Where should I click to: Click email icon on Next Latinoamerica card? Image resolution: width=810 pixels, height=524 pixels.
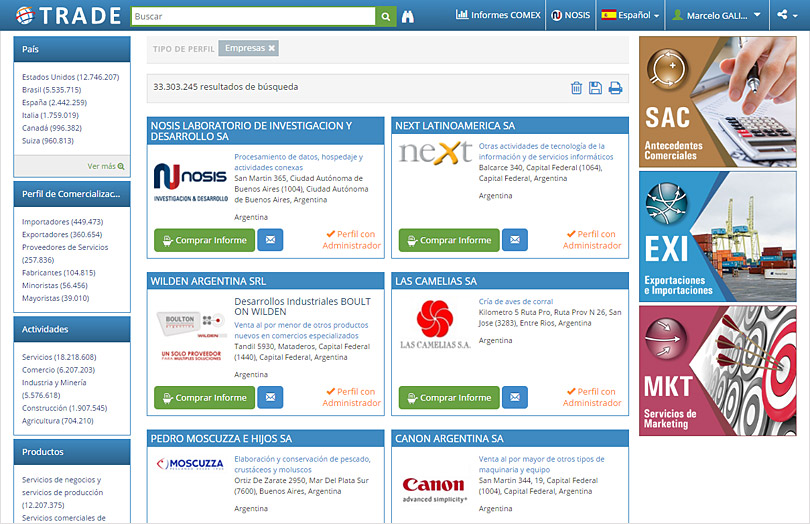click(515, 240)
